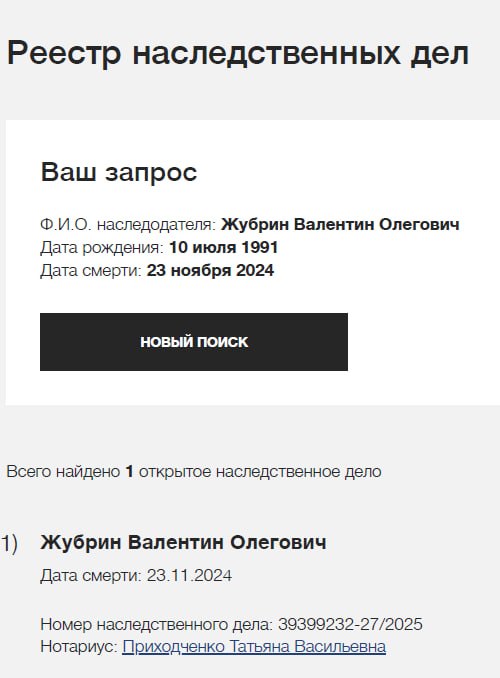Click the Нотариус label text
This screenshot has height=678, width=500.
point(79,646)
